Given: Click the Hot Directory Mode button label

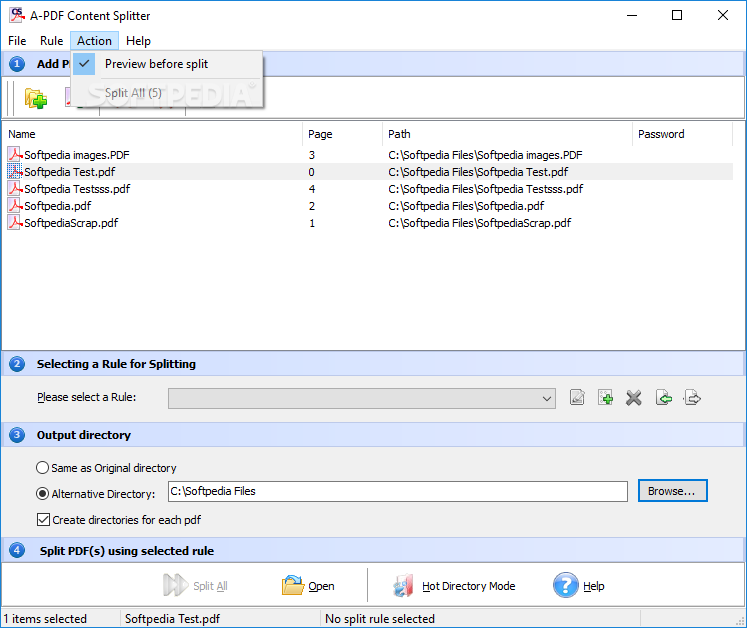Looking at the screenshot, I should pos(468,586).
